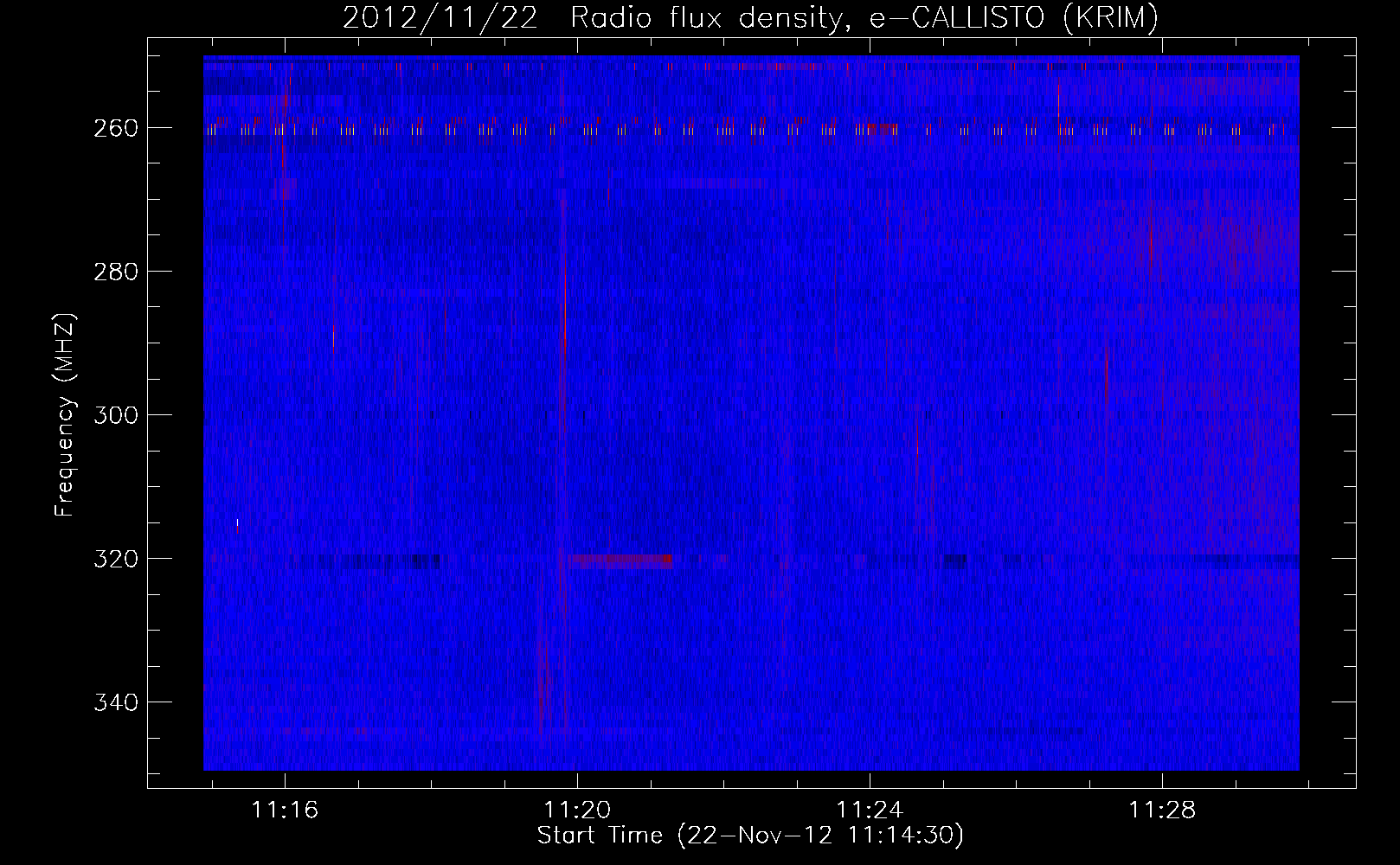Click the 280 frequency tick label

click(115, 272)
